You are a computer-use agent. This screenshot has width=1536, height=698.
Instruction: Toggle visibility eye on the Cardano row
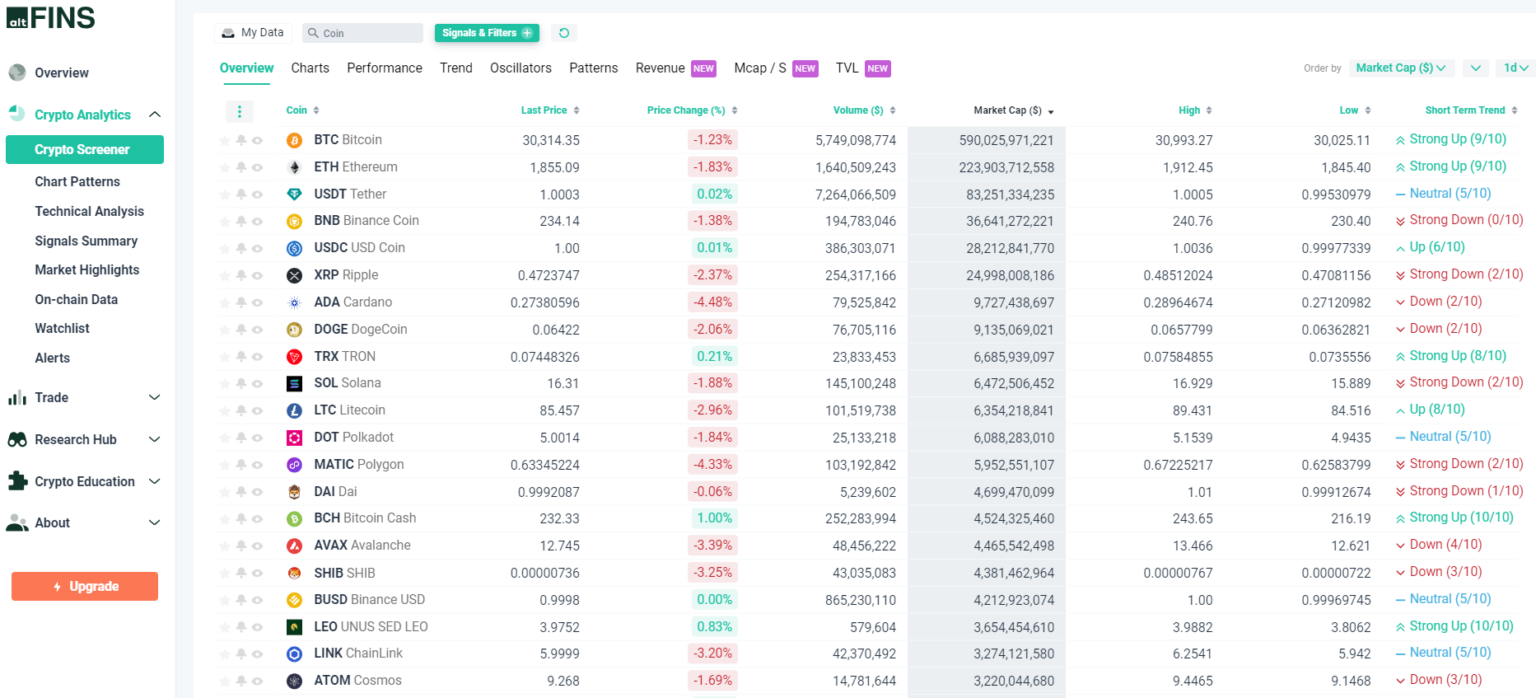pos(256,301)
